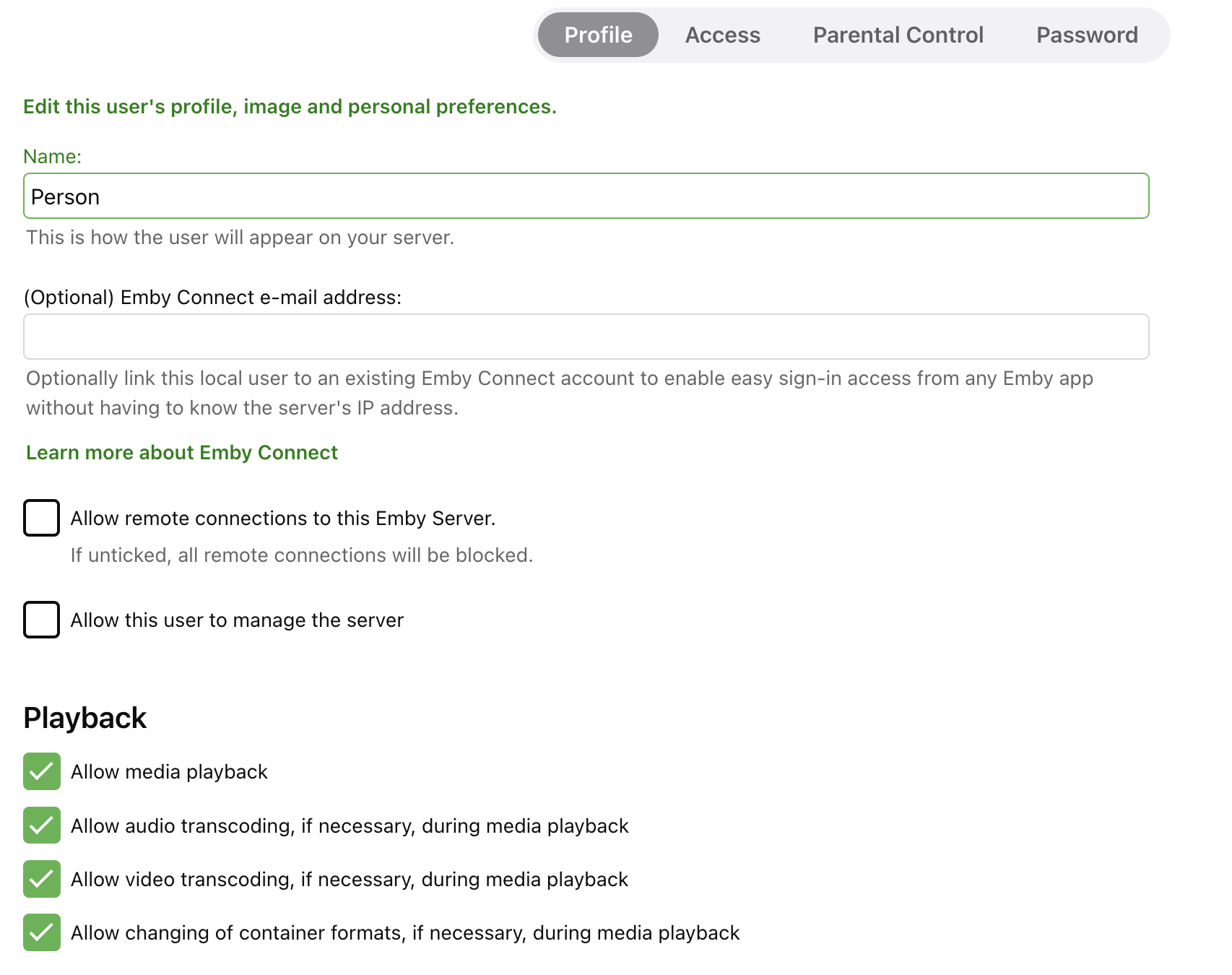Disable audio transcoding during media playback

tap(42, 825)
